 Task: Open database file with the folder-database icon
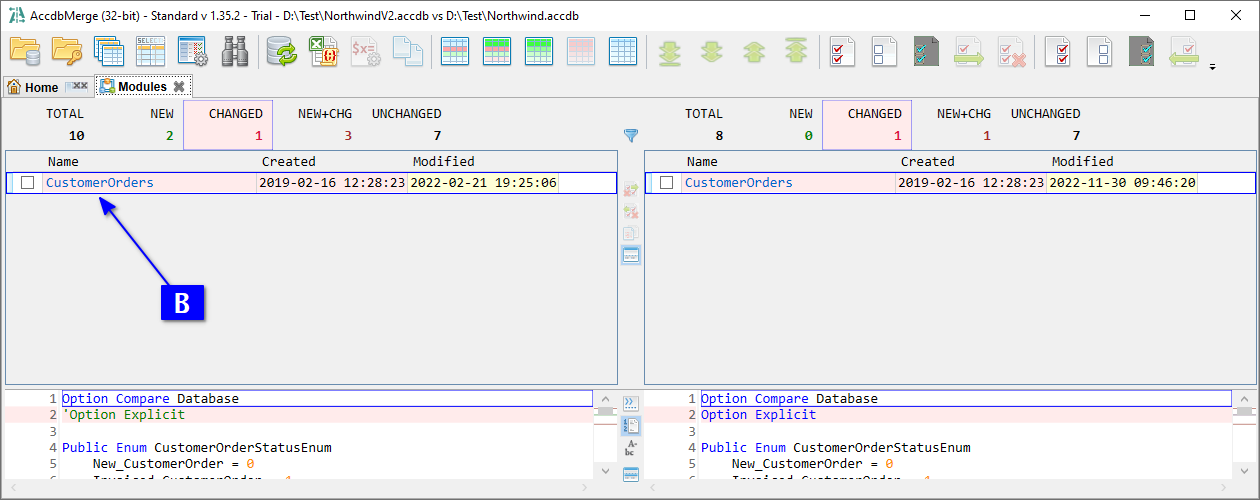pos(25,51)
